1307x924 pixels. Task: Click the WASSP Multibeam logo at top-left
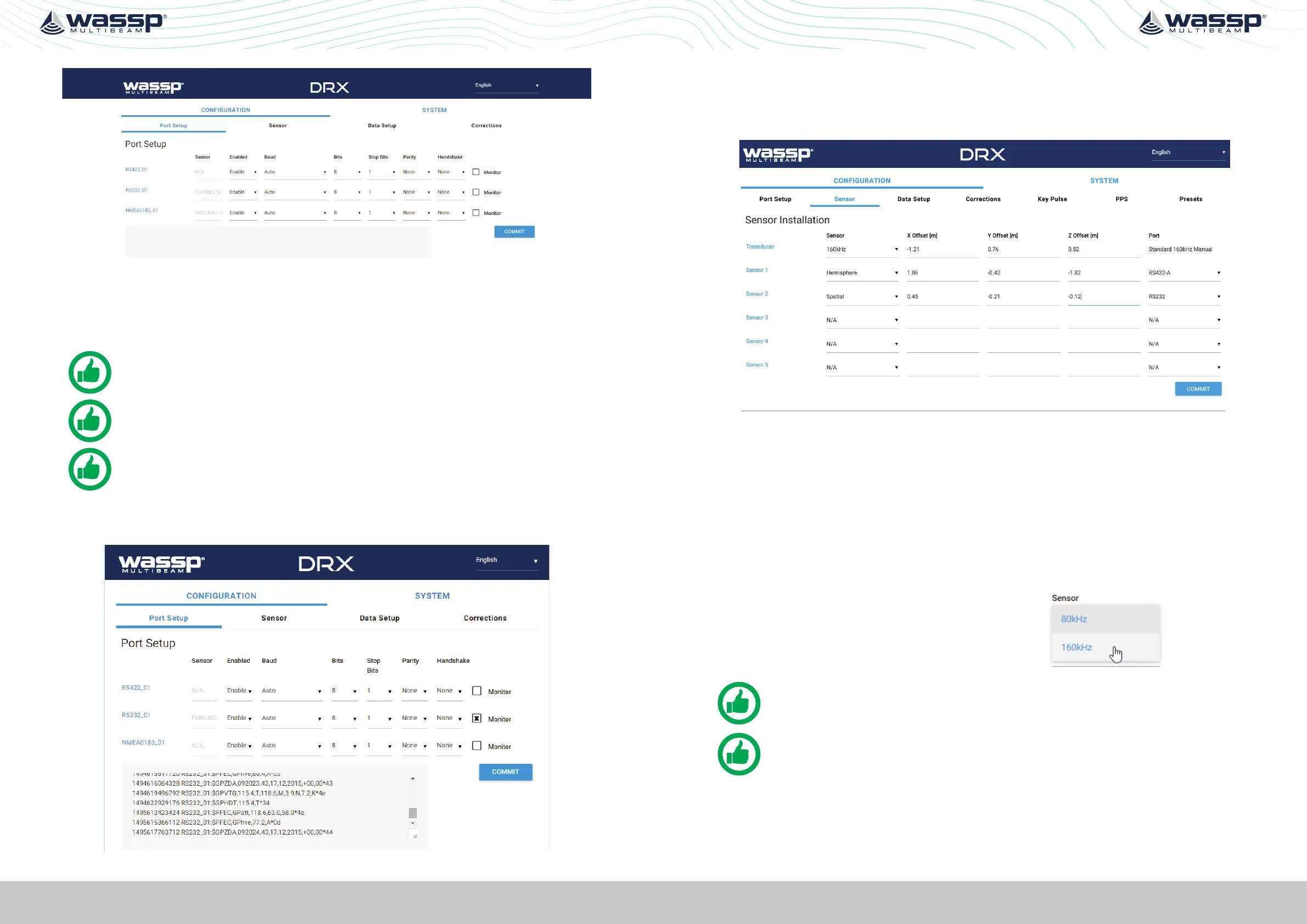pos(103,22)
